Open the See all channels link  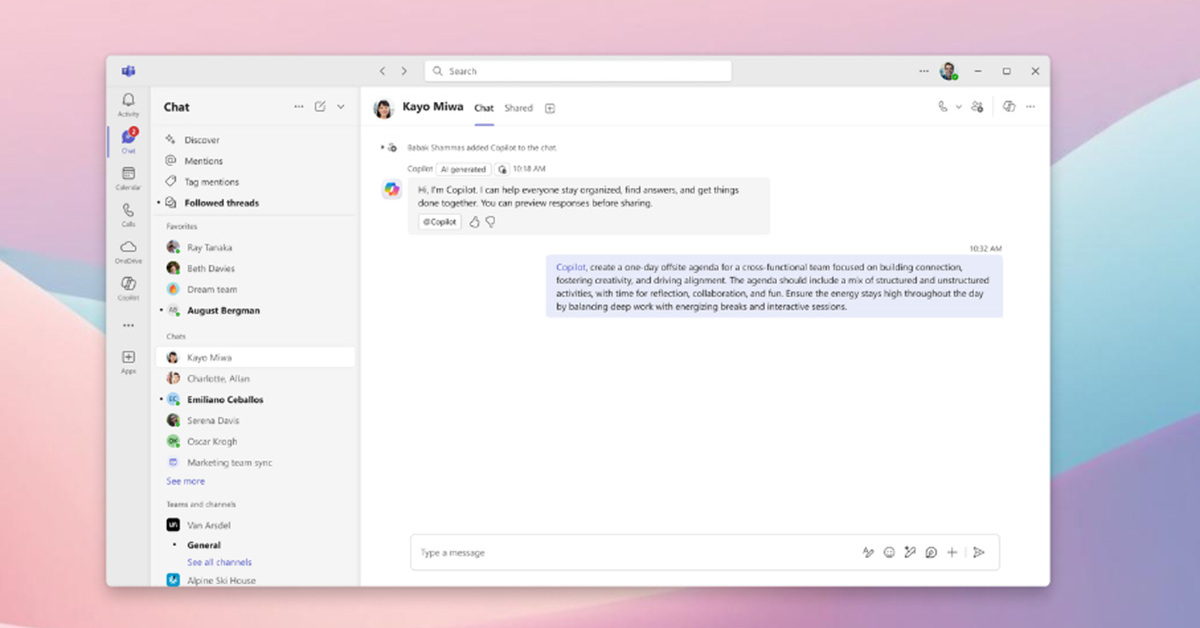[x=217, y=562]
